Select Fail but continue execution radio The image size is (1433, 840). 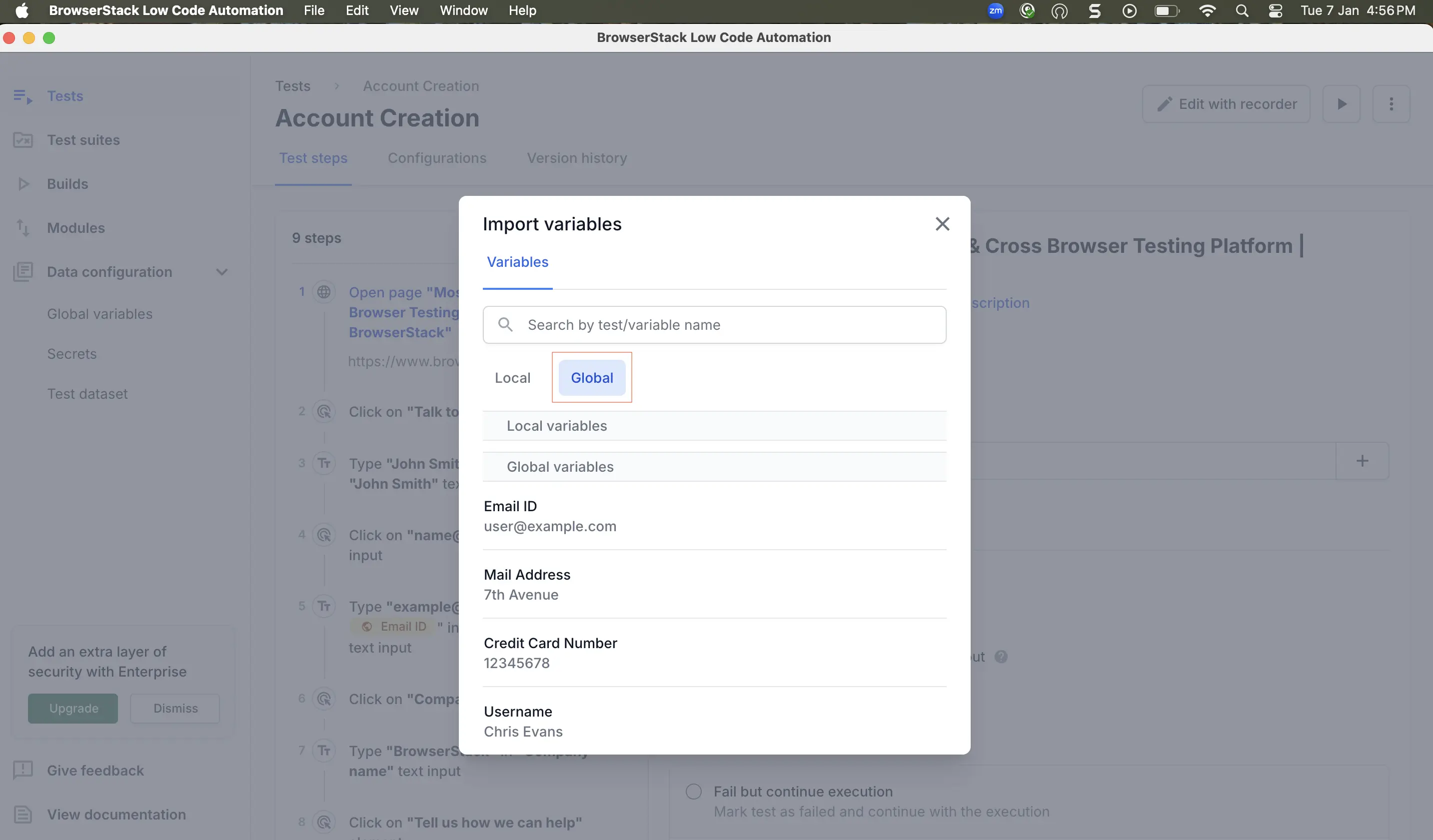(x=693, y=791)
